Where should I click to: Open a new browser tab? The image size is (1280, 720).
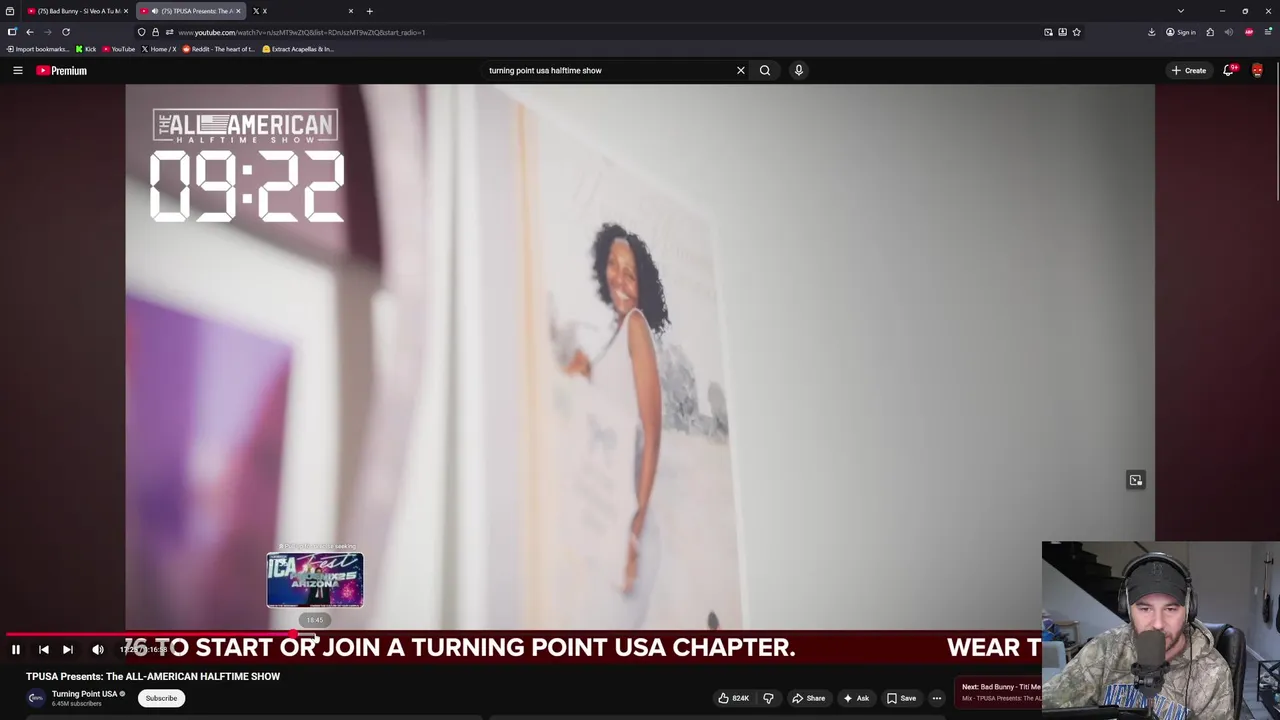click(x=369, y=11)
